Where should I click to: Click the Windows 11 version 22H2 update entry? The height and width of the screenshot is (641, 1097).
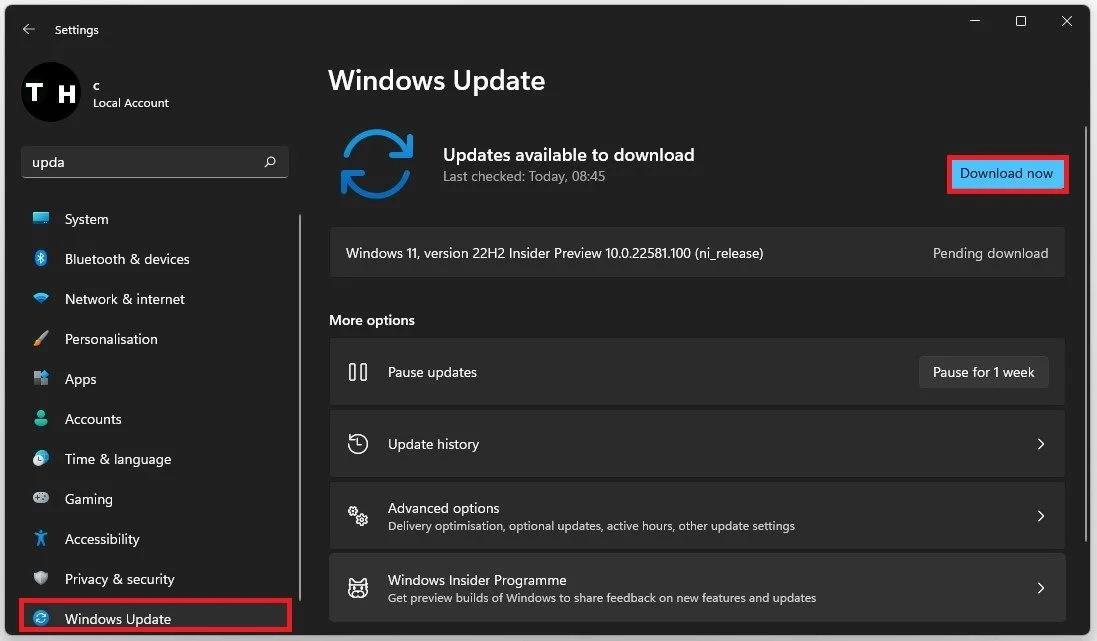coord(697,253)
